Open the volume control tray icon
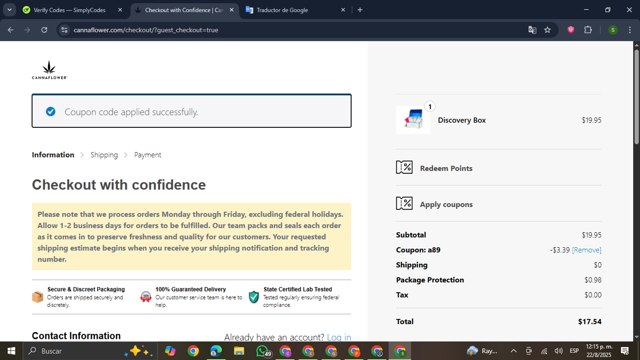The width and height of the screenshot is (640, 360). click(x=559, y=351)
